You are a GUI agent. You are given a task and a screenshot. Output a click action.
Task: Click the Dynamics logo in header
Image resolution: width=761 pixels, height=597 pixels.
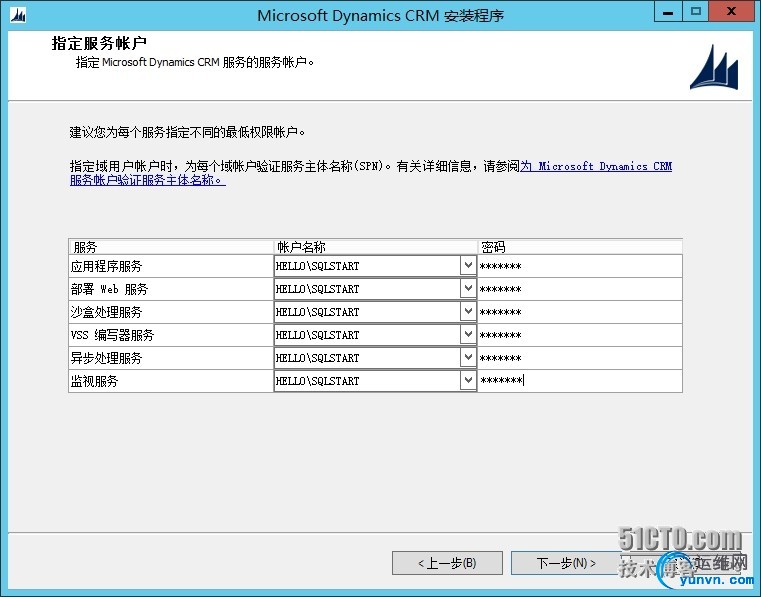pos(714,67)
